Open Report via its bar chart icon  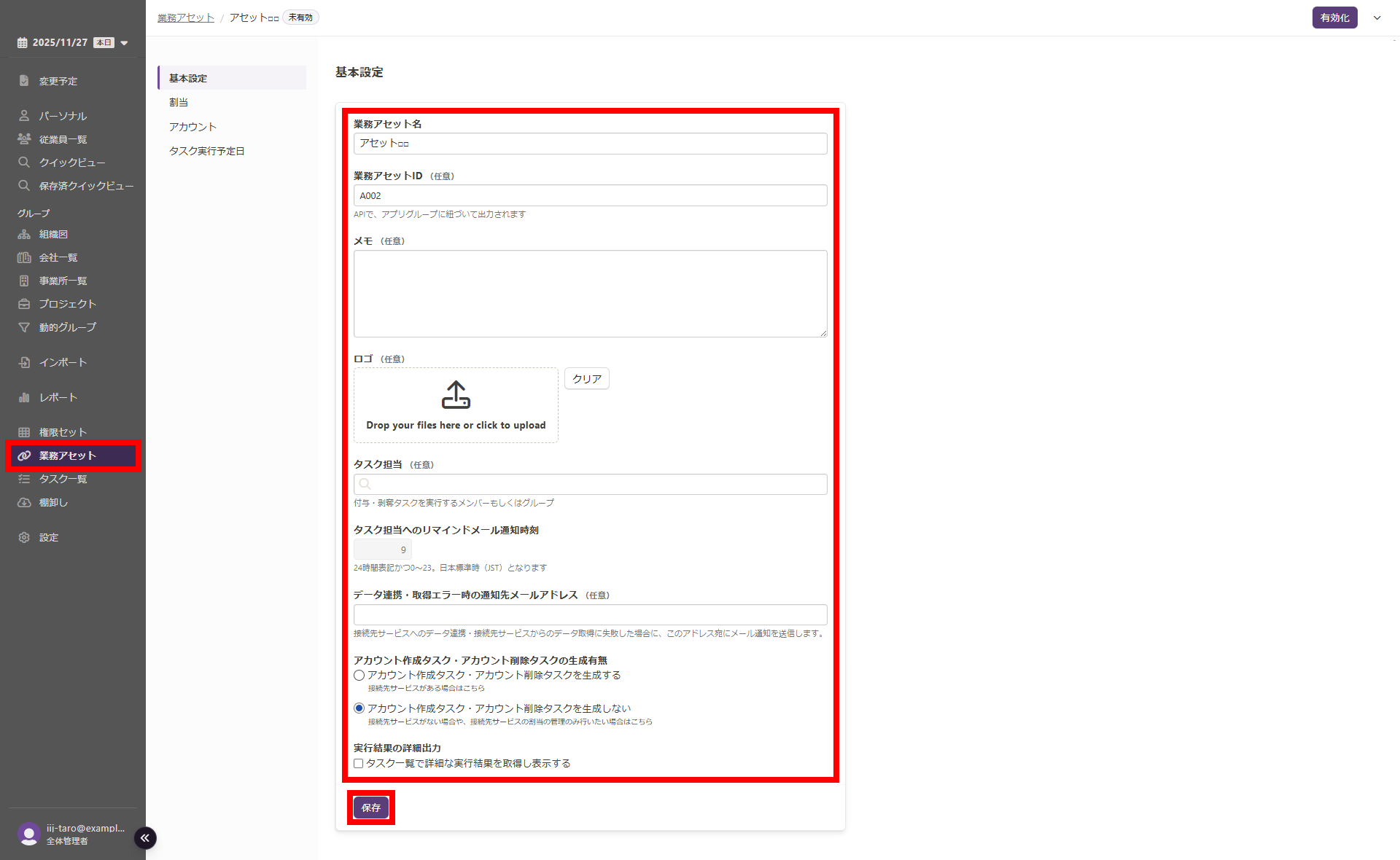pyautogui.click(x=24, y=397)
